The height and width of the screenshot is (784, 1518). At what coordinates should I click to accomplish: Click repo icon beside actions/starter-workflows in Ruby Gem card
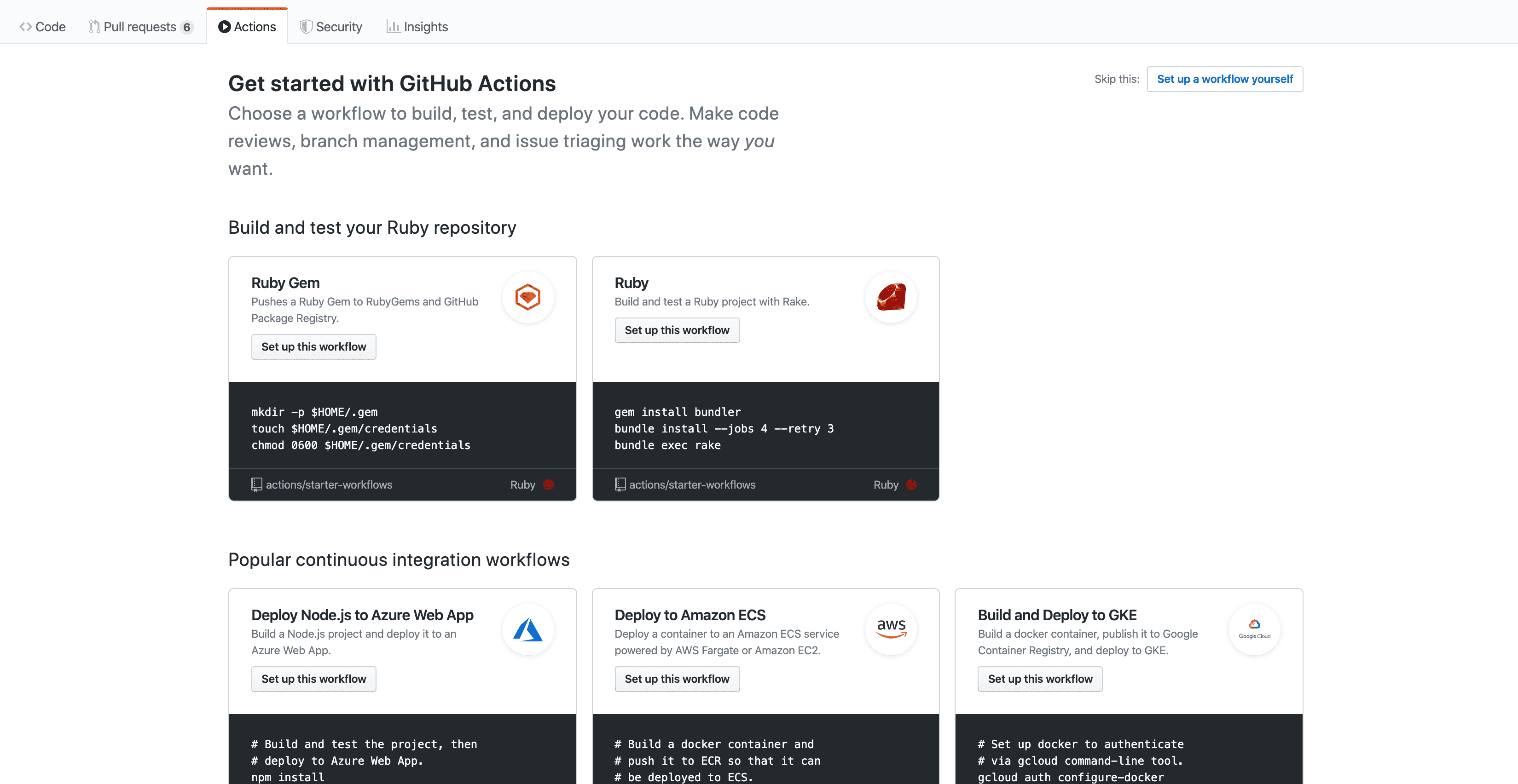pyautogui.click(x=256, y=484)
